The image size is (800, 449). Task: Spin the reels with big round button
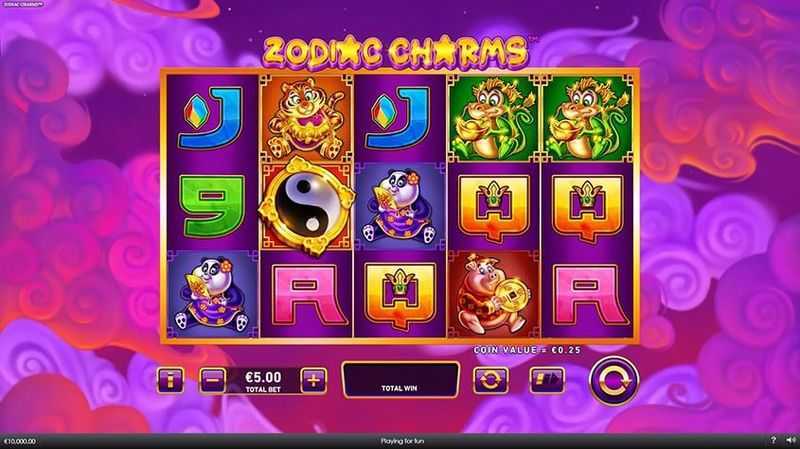613,381
